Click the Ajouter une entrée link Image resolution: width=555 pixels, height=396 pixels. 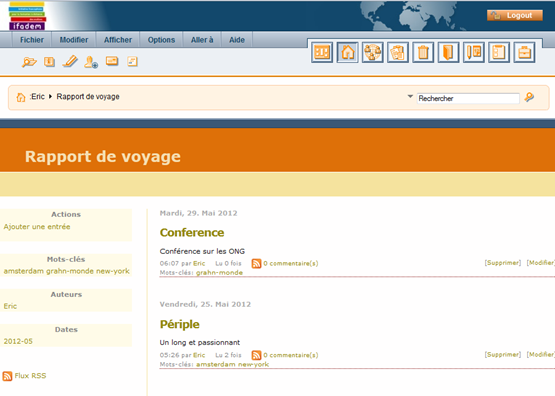tap(37, 226)
